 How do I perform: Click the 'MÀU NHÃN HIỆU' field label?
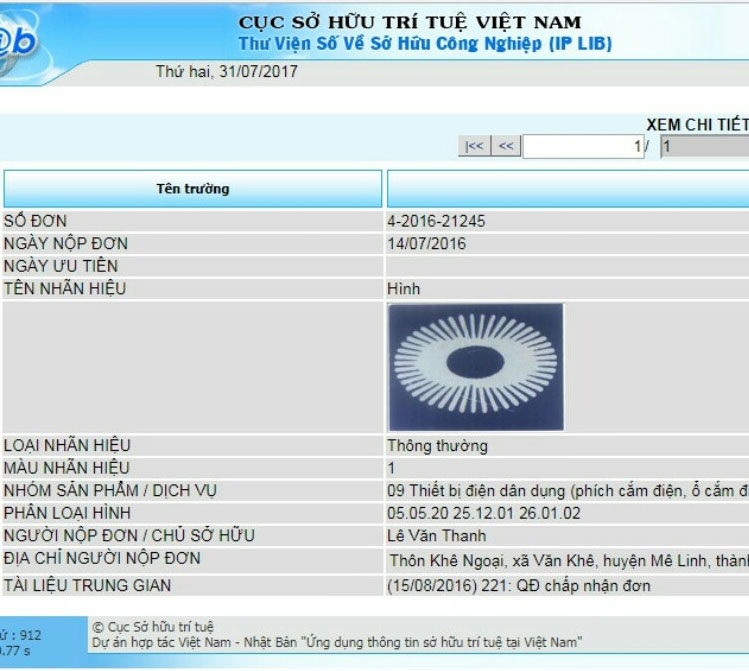67,468
